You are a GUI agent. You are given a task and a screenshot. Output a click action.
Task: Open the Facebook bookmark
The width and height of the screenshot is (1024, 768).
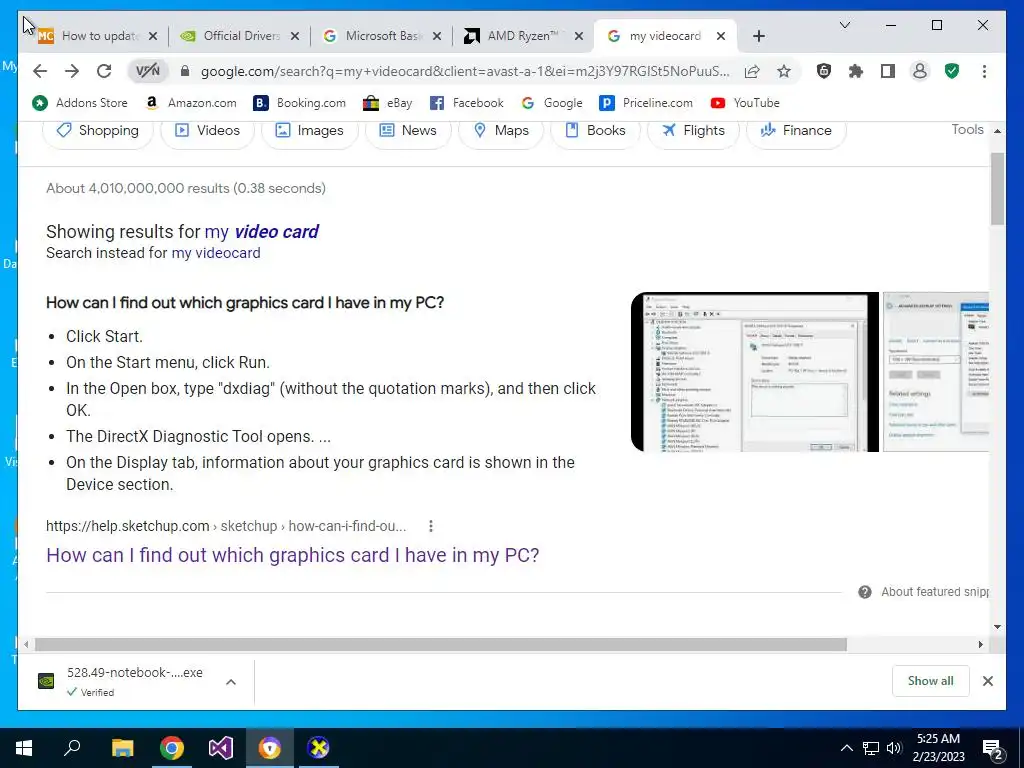coord(467,103)
